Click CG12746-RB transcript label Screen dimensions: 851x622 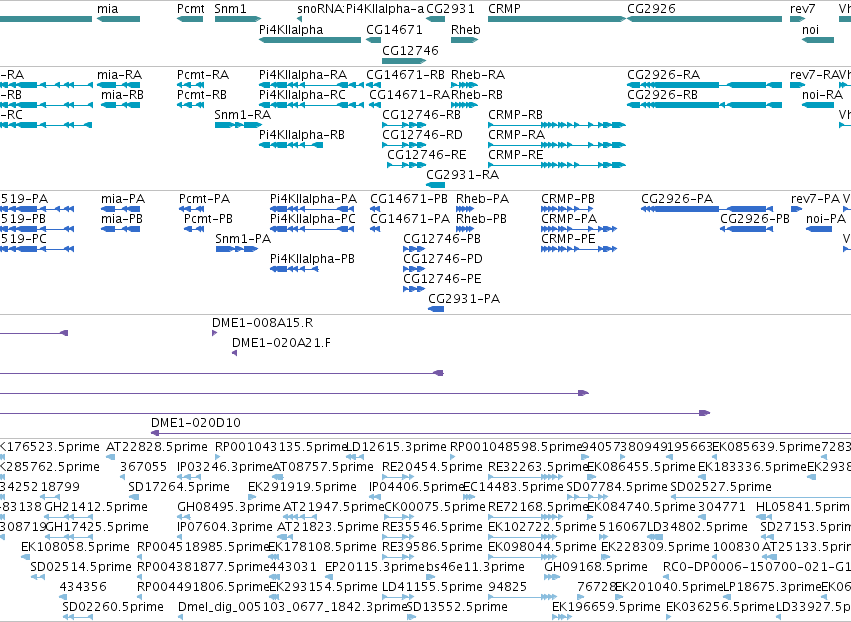pos(421,115)
